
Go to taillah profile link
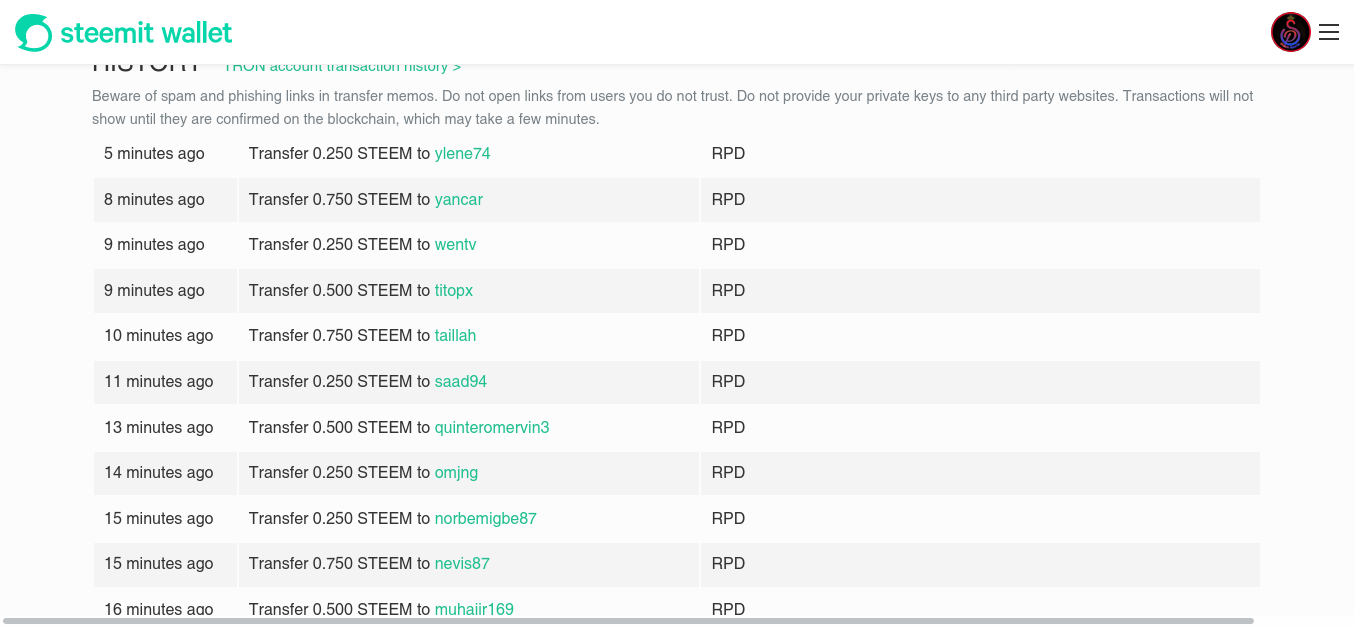(x=455, y=336)
